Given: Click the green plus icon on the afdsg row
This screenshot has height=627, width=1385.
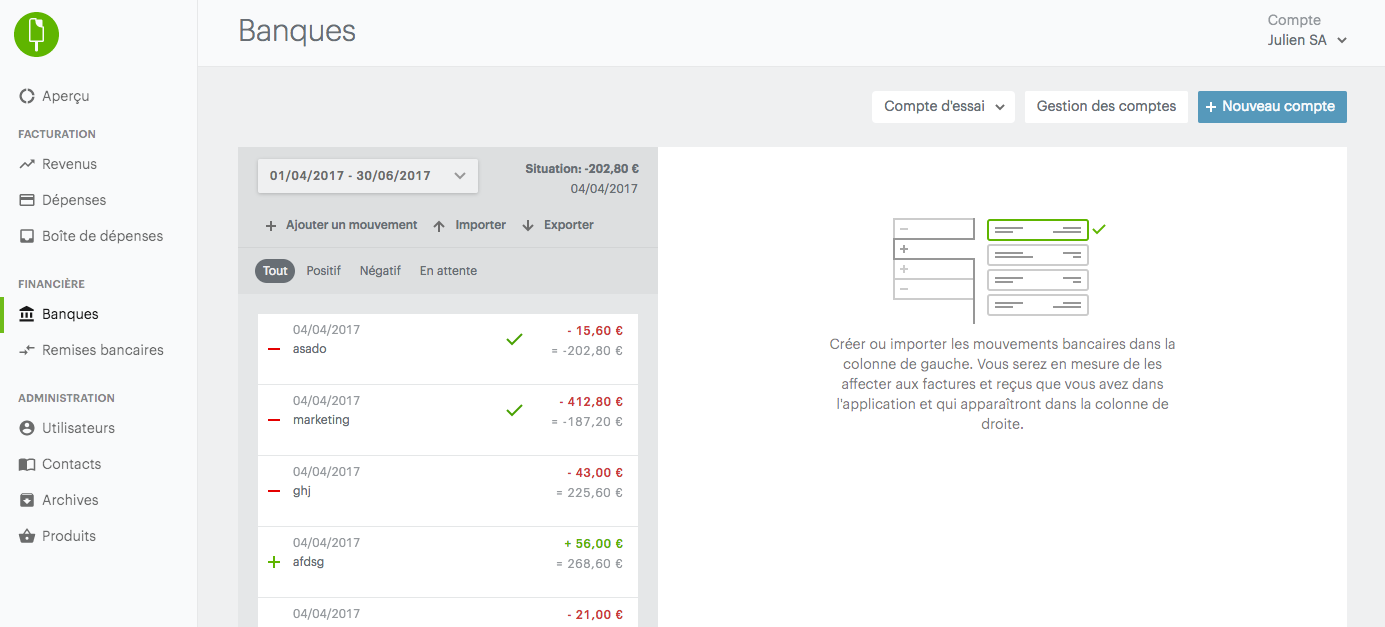Looking at the screenshot, I should click(274, 562).
